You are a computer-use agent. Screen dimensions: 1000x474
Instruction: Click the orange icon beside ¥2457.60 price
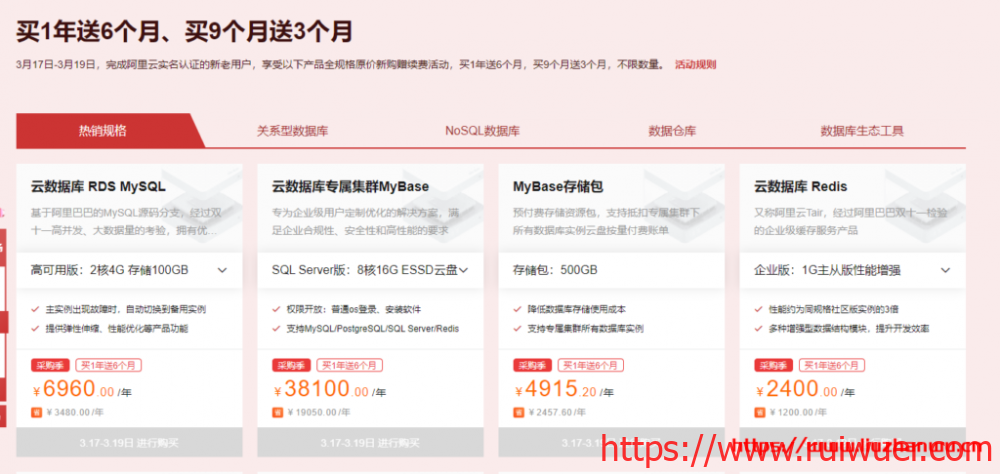coord(518,411)
